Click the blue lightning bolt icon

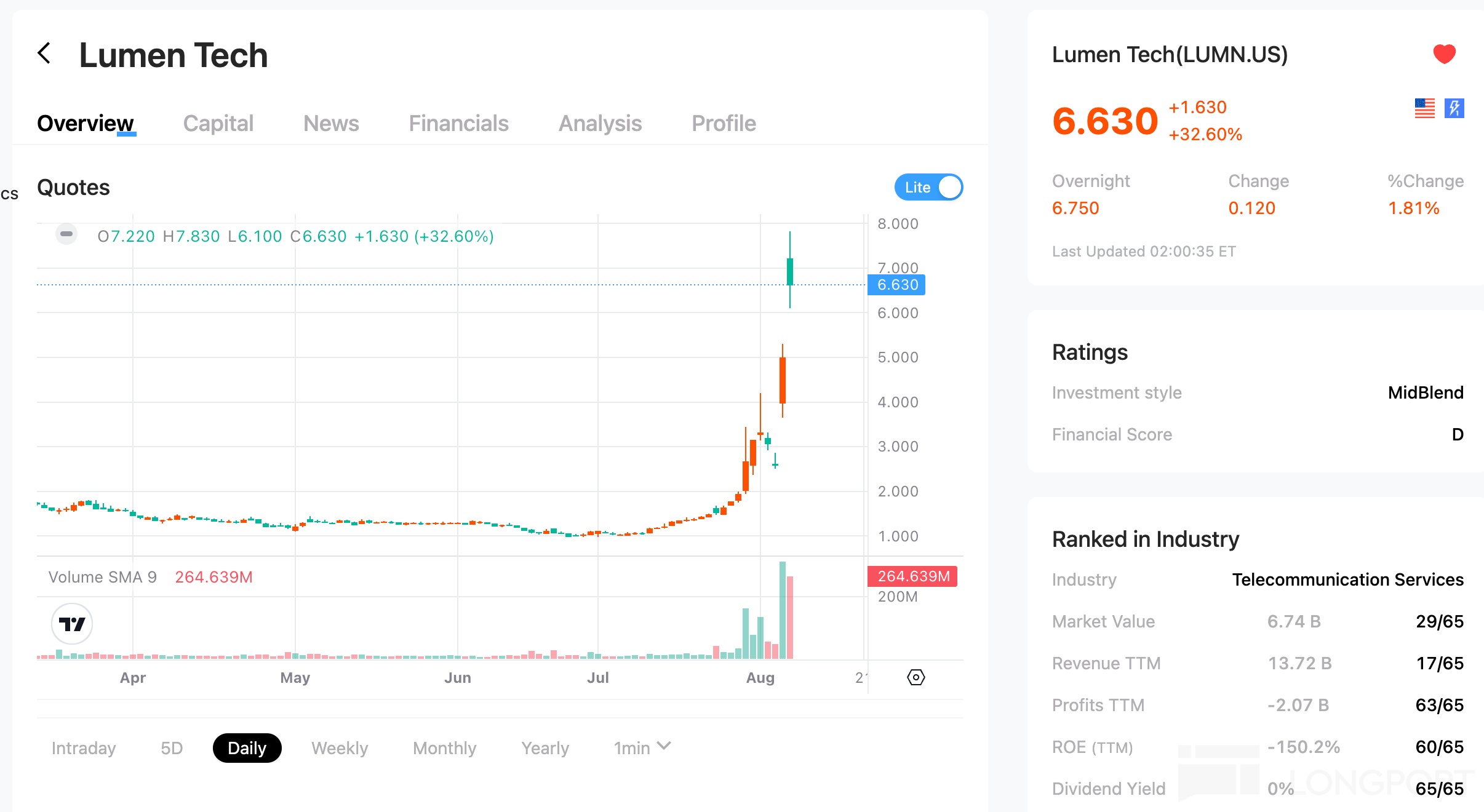pos(1454,108)
